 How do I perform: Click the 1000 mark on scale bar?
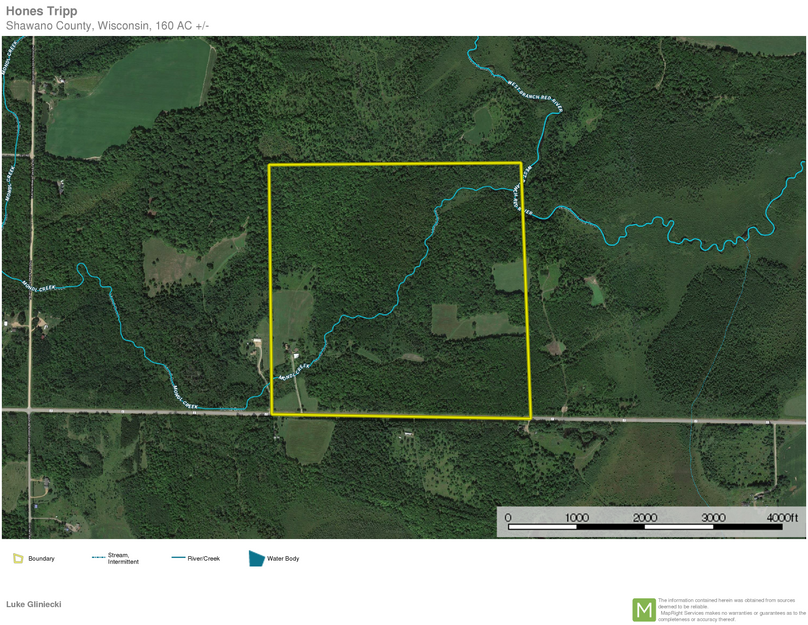pyautogui.click(x=576, y=517)
